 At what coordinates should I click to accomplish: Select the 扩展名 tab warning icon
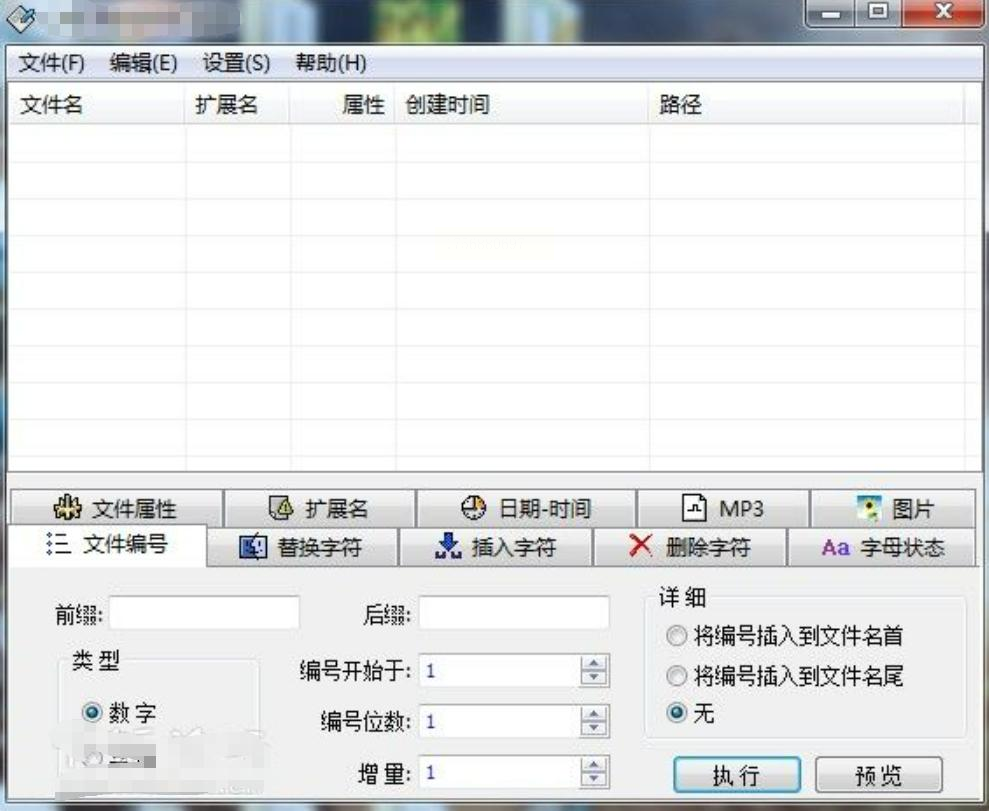pyautogui.click(x=281, y=508)
